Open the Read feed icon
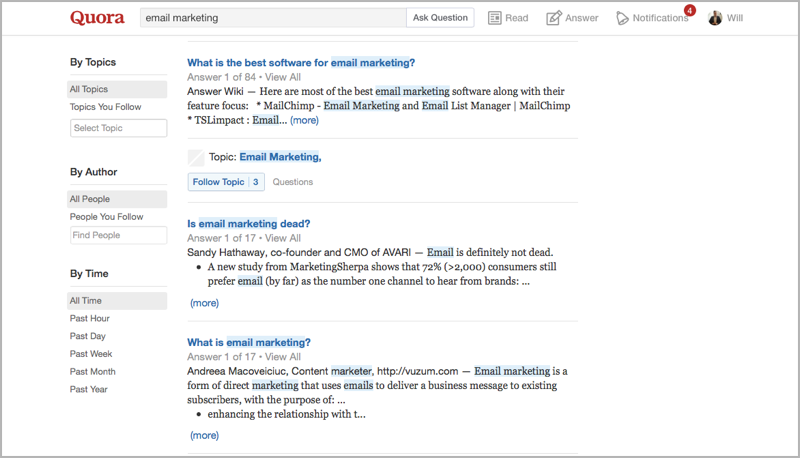 (x=494, y=18)
